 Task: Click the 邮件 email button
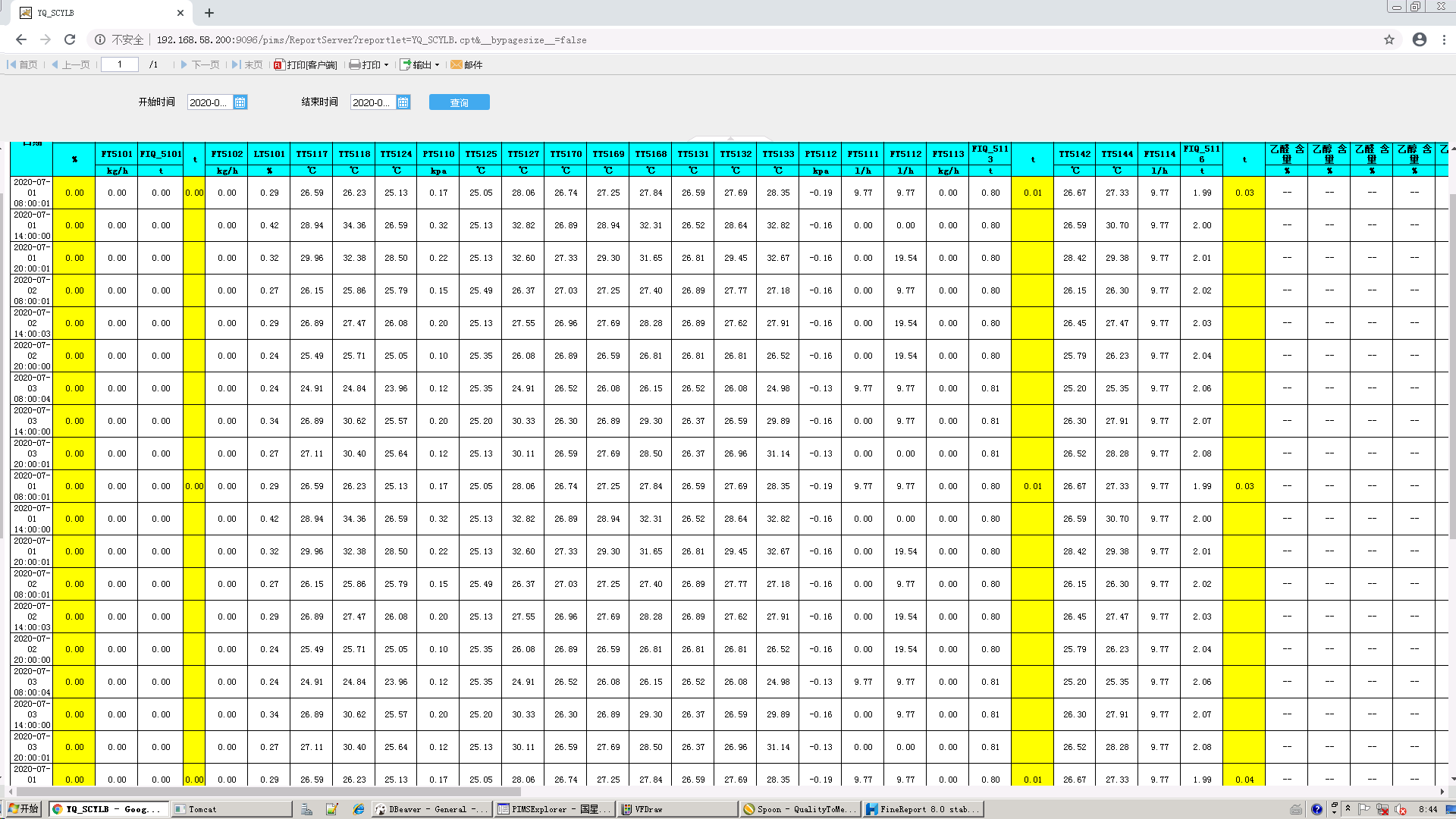pos(466,64)
